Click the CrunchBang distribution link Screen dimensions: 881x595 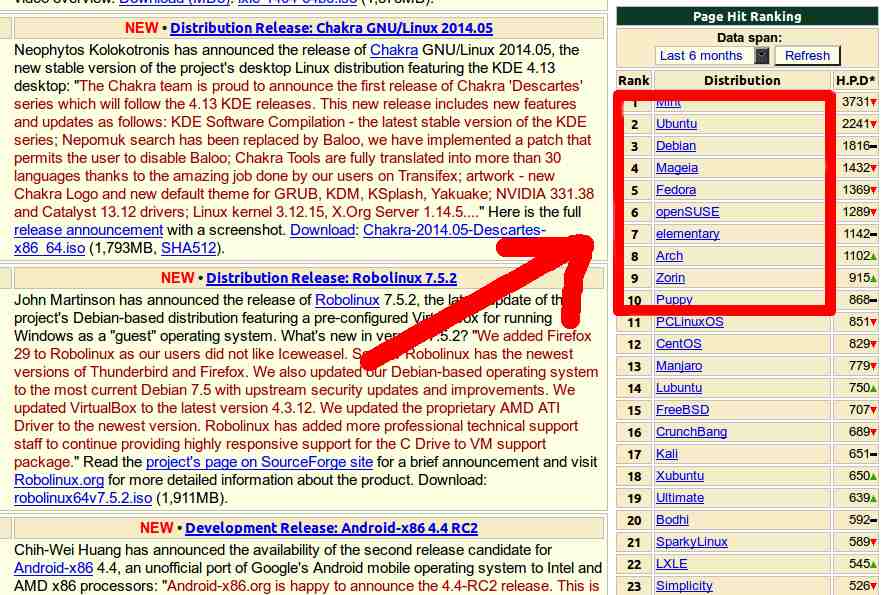691,432
